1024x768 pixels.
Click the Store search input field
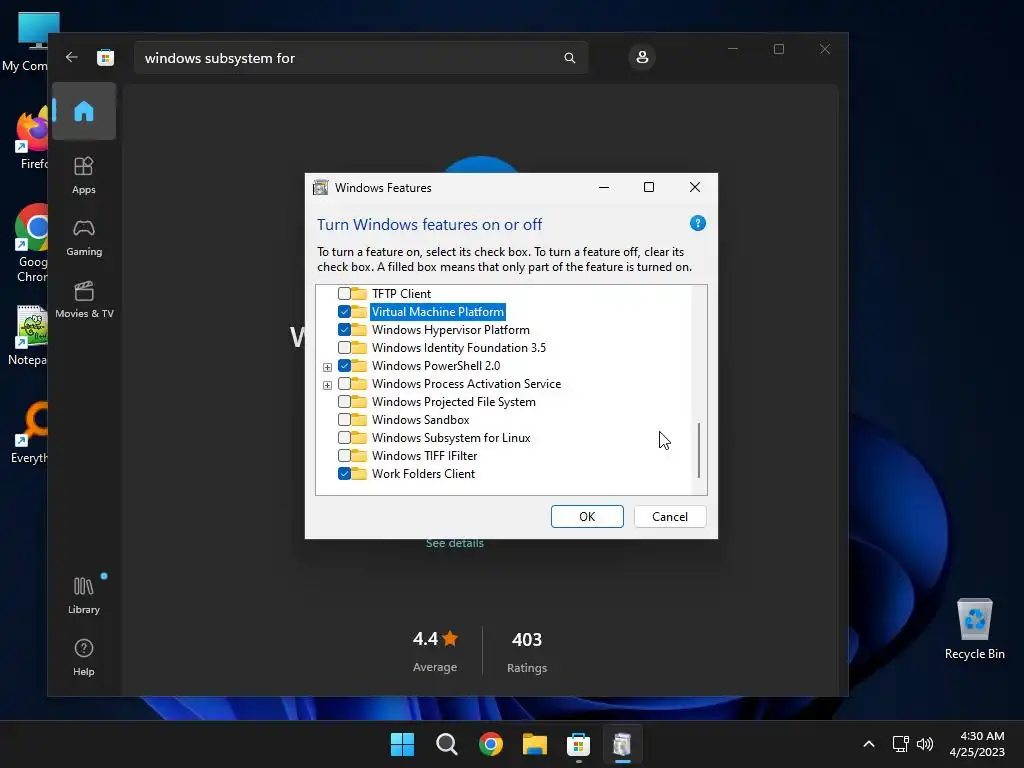(360, 58)
